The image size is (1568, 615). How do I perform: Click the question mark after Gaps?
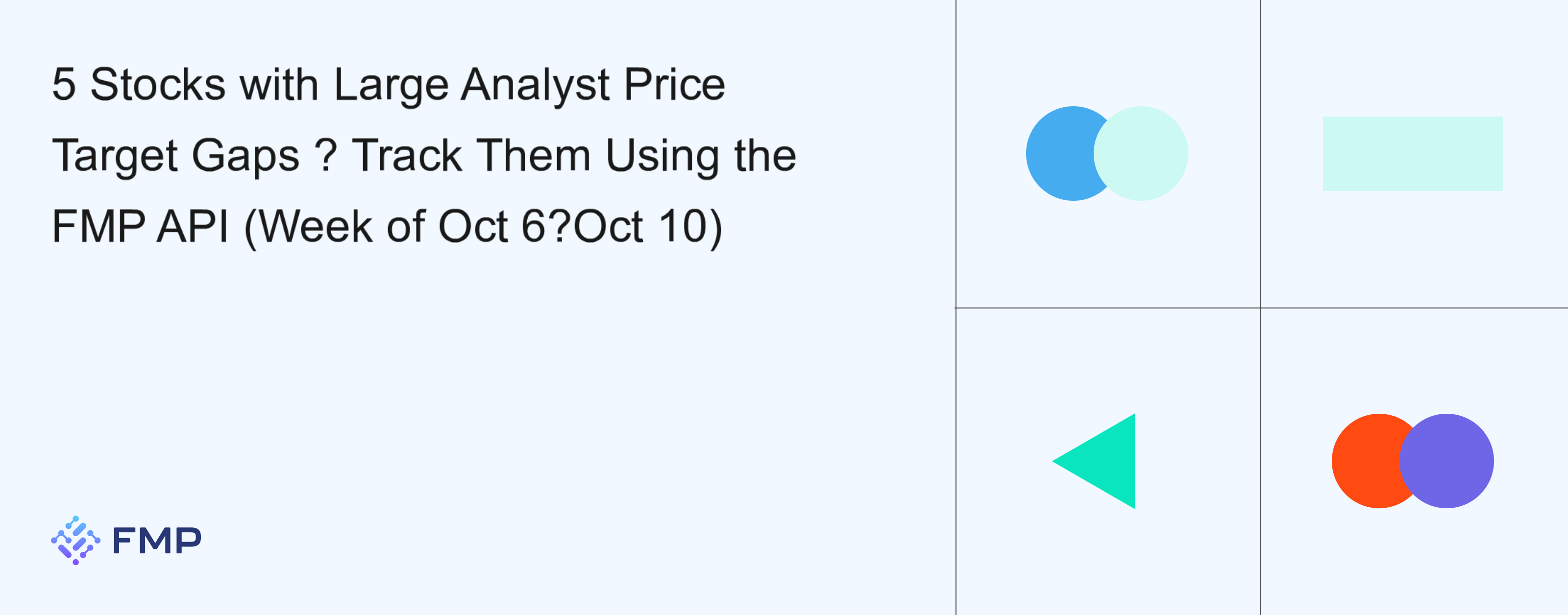click(326, 155)
